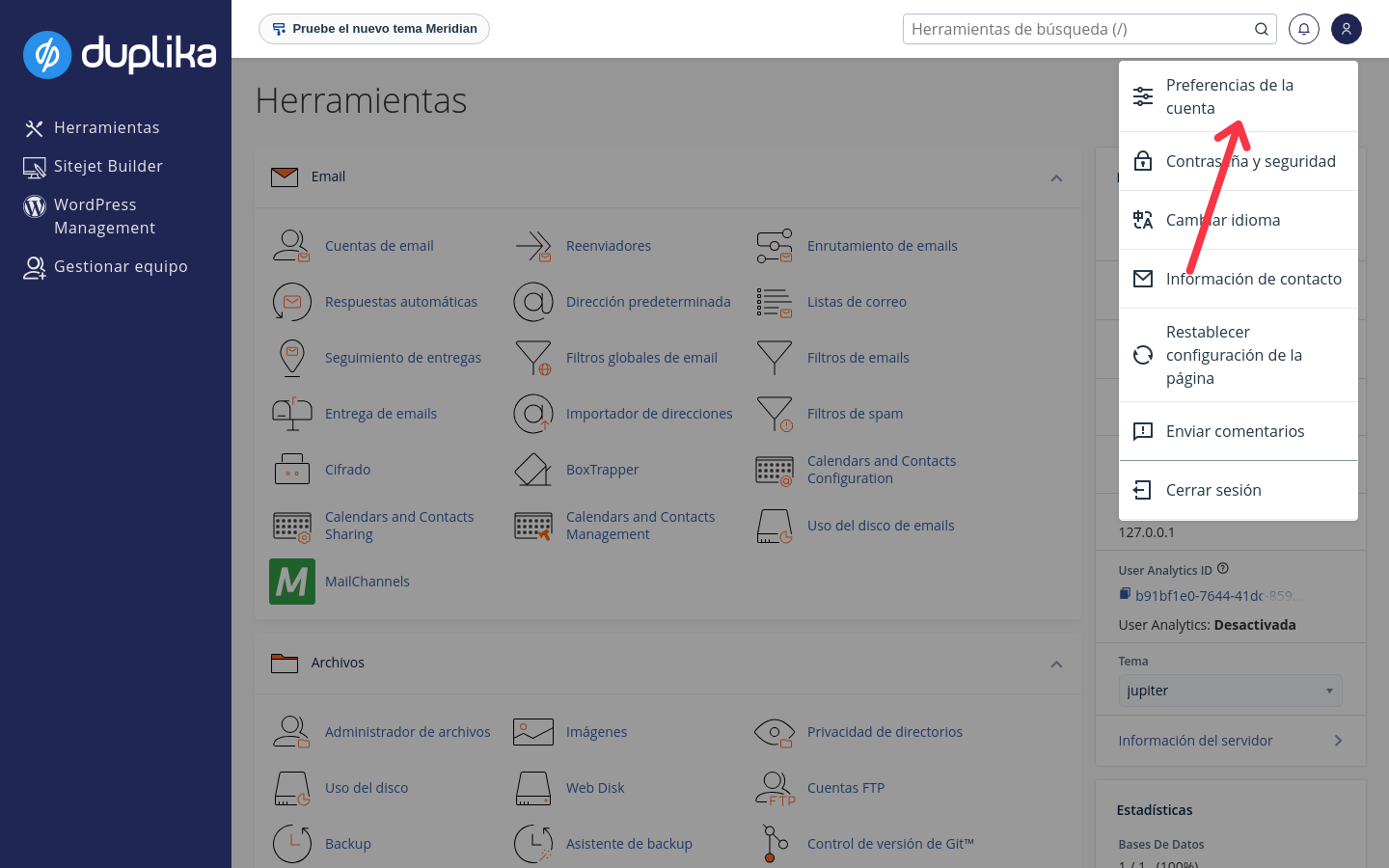
Task: Click the User Analytics ID help icon
Action: click(1223, 569)
